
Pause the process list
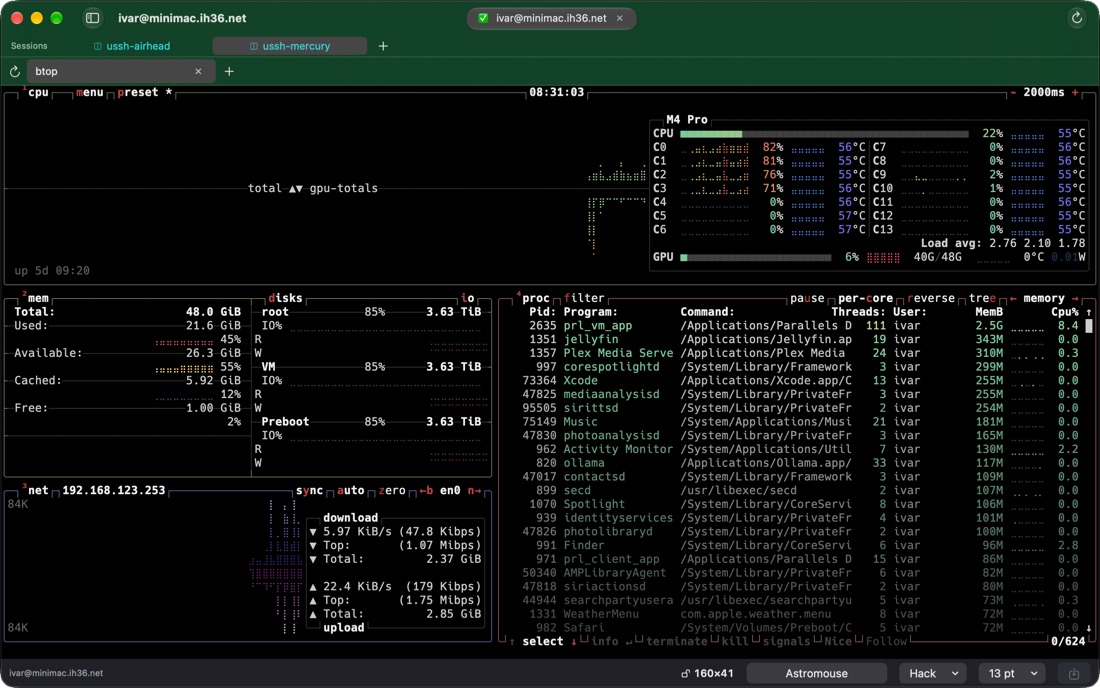point(807,299)
